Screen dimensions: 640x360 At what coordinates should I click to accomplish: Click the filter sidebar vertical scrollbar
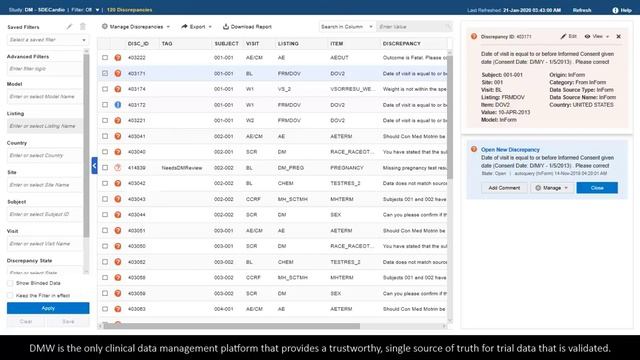coord(86,145)
